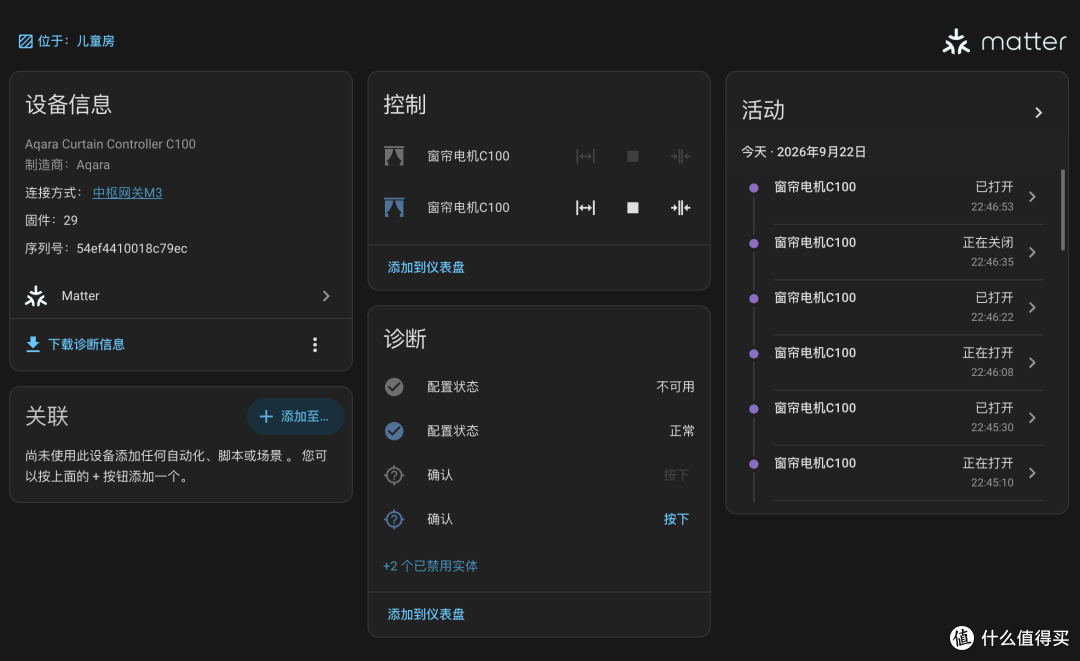Viewport: 1080px width, 661px height.
Task: Expand the 正在关闭 22:46:35 activity entry
Action: click(x=1032, y=253)
